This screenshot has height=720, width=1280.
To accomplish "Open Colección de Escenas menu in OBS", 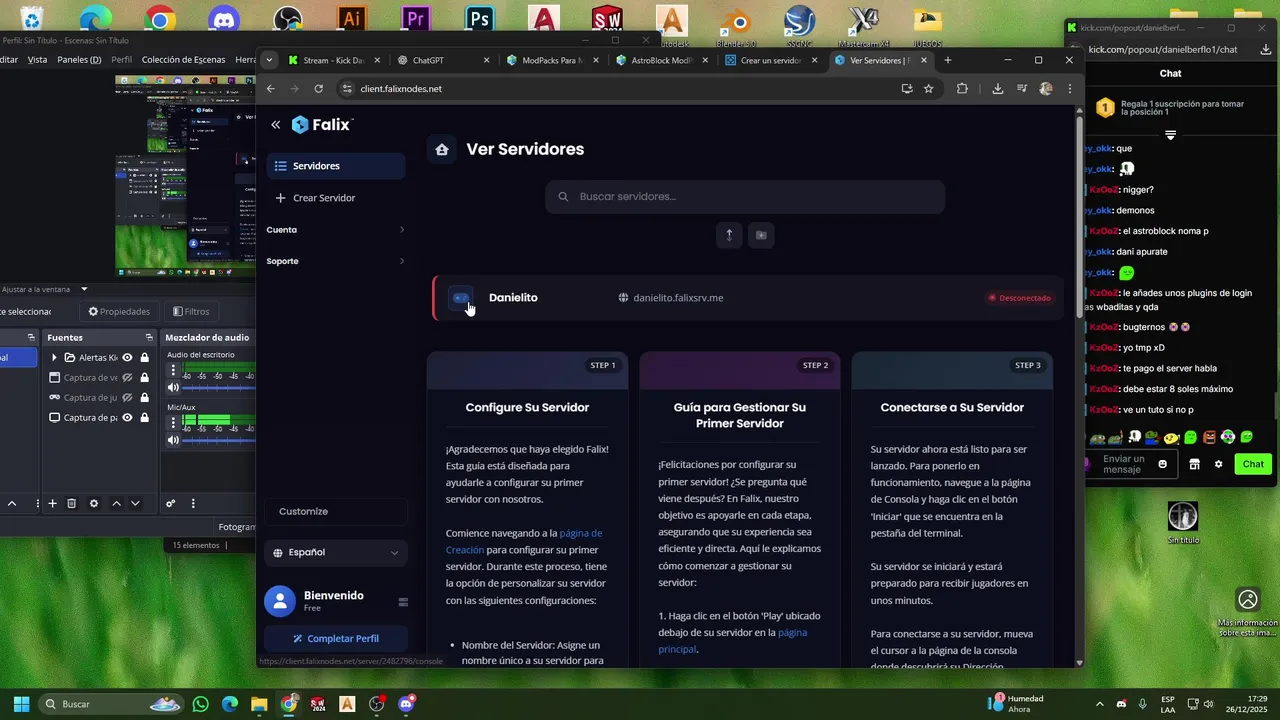I will pos(184,60).
